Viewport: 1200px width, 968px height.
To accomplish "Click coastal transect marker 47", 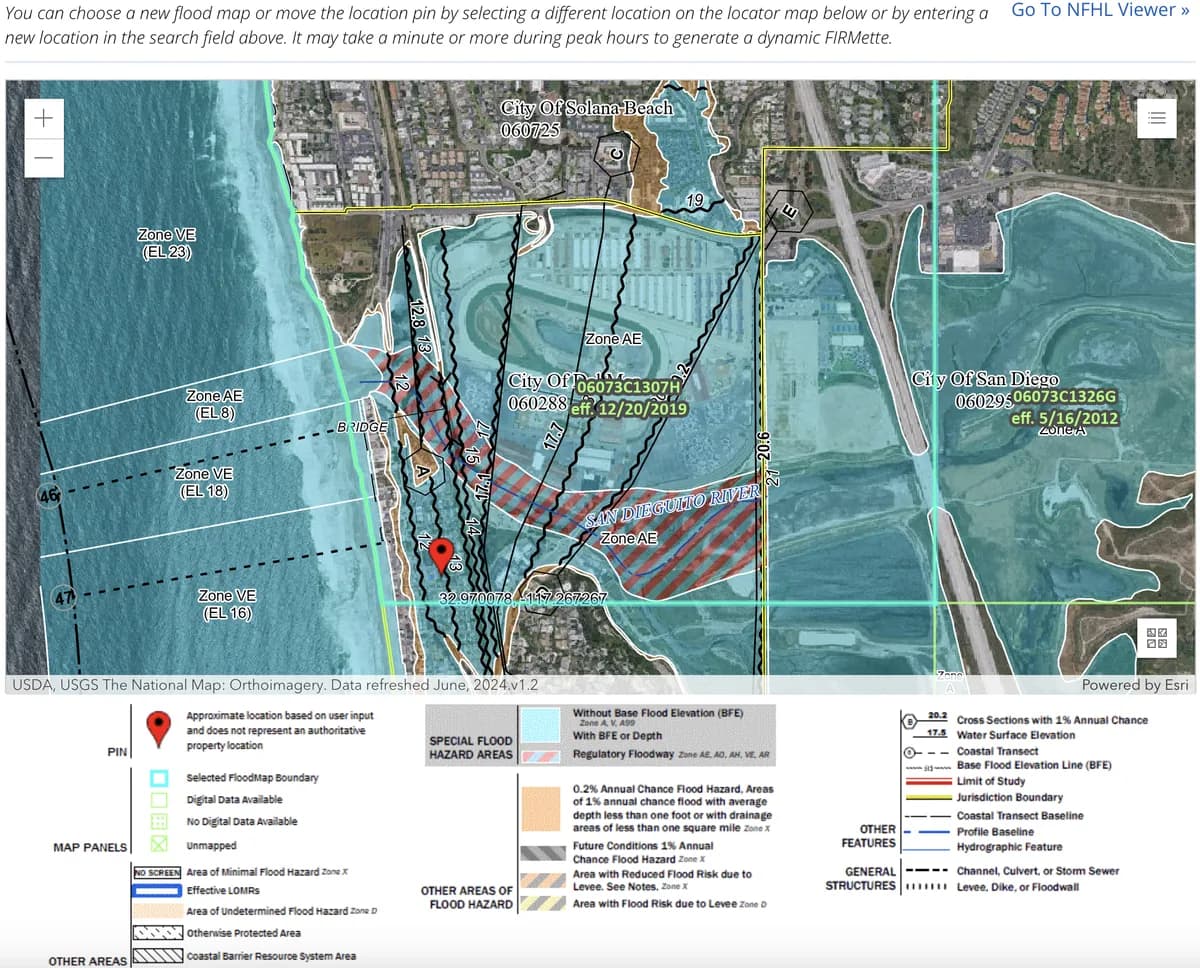I will coord(64,598).
